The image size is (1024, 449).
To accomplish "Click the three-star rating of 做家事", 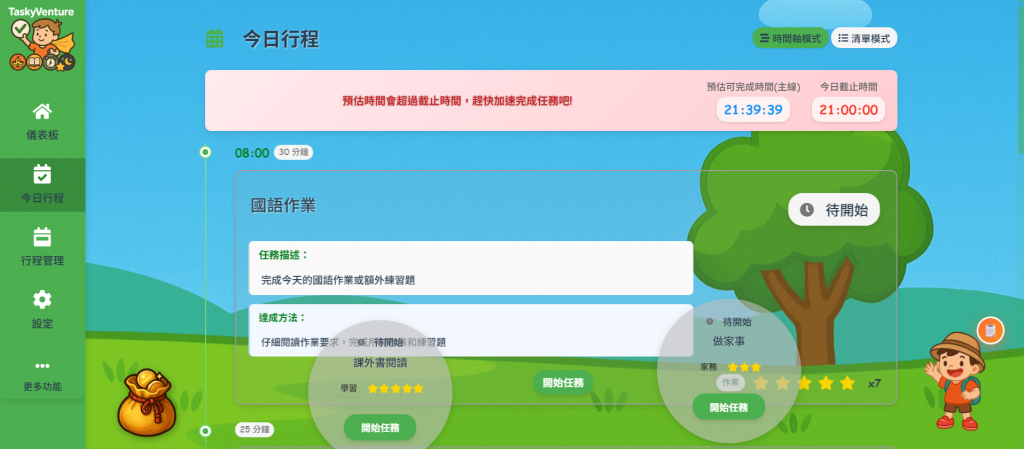I will tap(744, 367).
